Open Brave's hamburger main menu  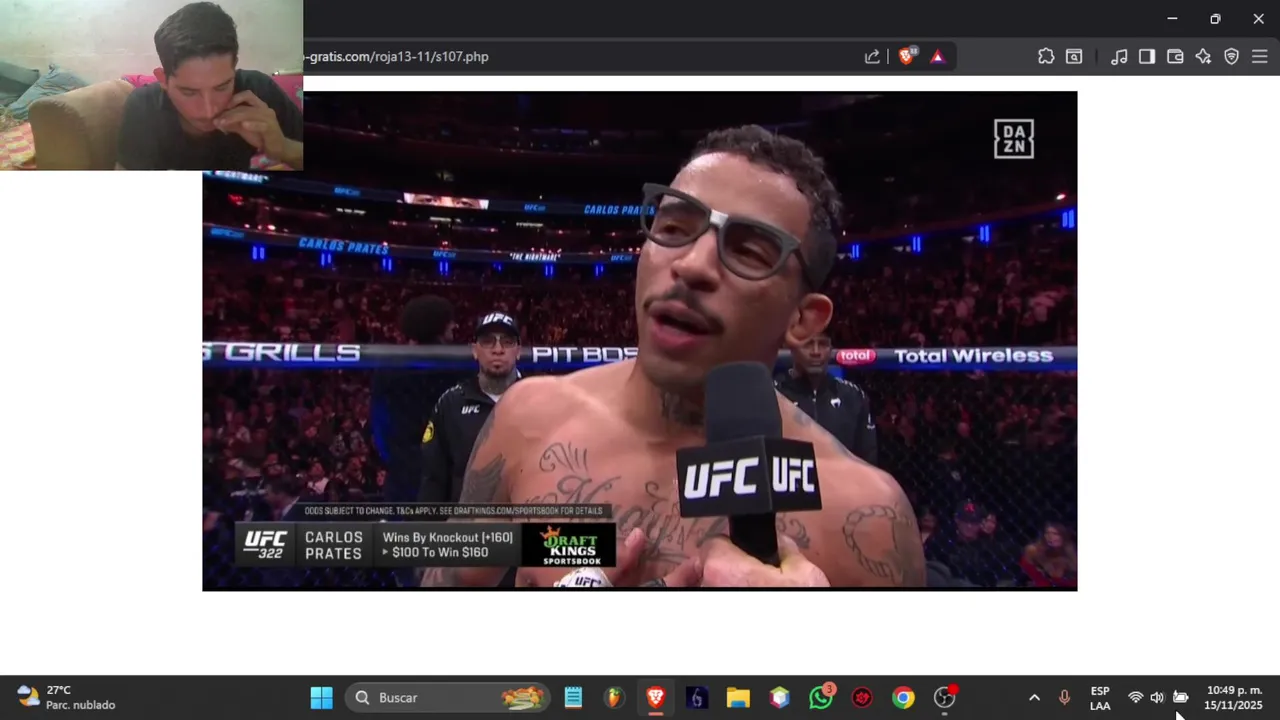point(1260,57)
